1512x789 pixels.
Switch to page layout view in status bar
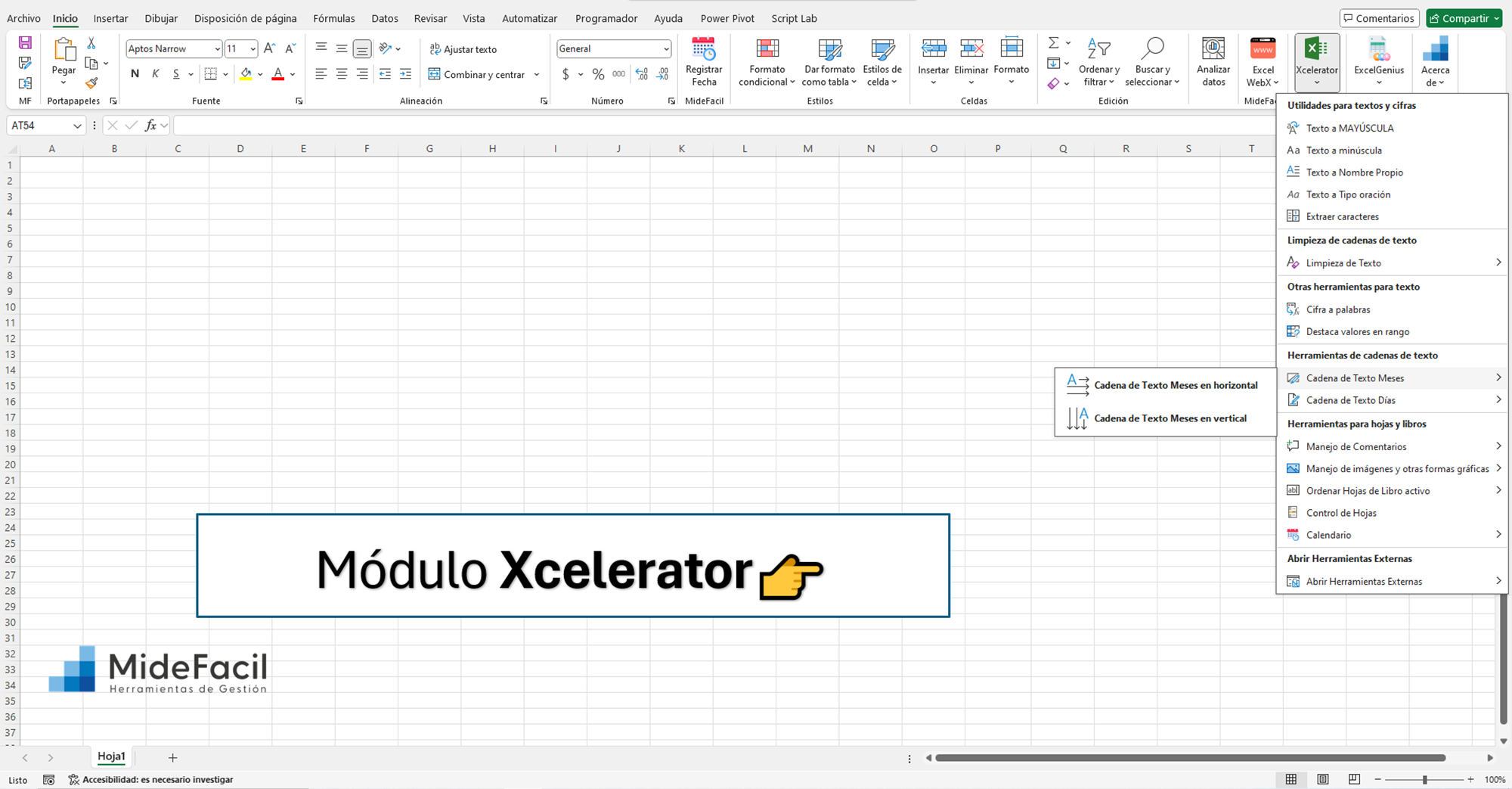[x=1323, y=779]
